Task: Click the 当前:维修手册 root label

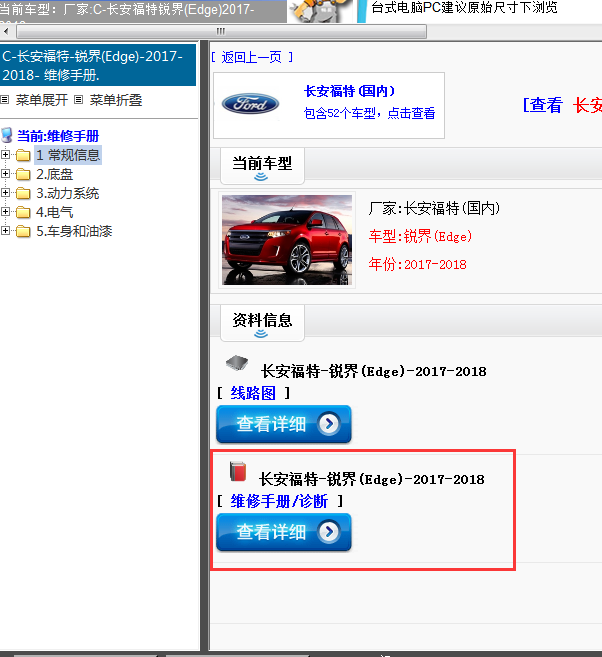Action: pos(58,136)
